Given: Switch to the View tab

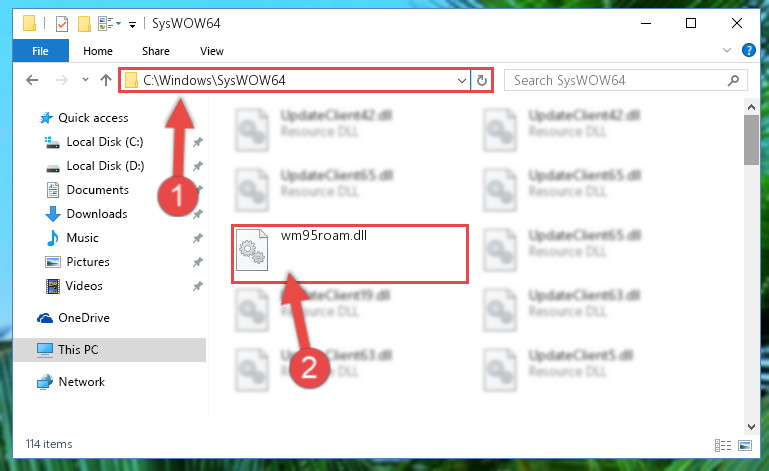Looking at the screenshot, I should (212, 51).
